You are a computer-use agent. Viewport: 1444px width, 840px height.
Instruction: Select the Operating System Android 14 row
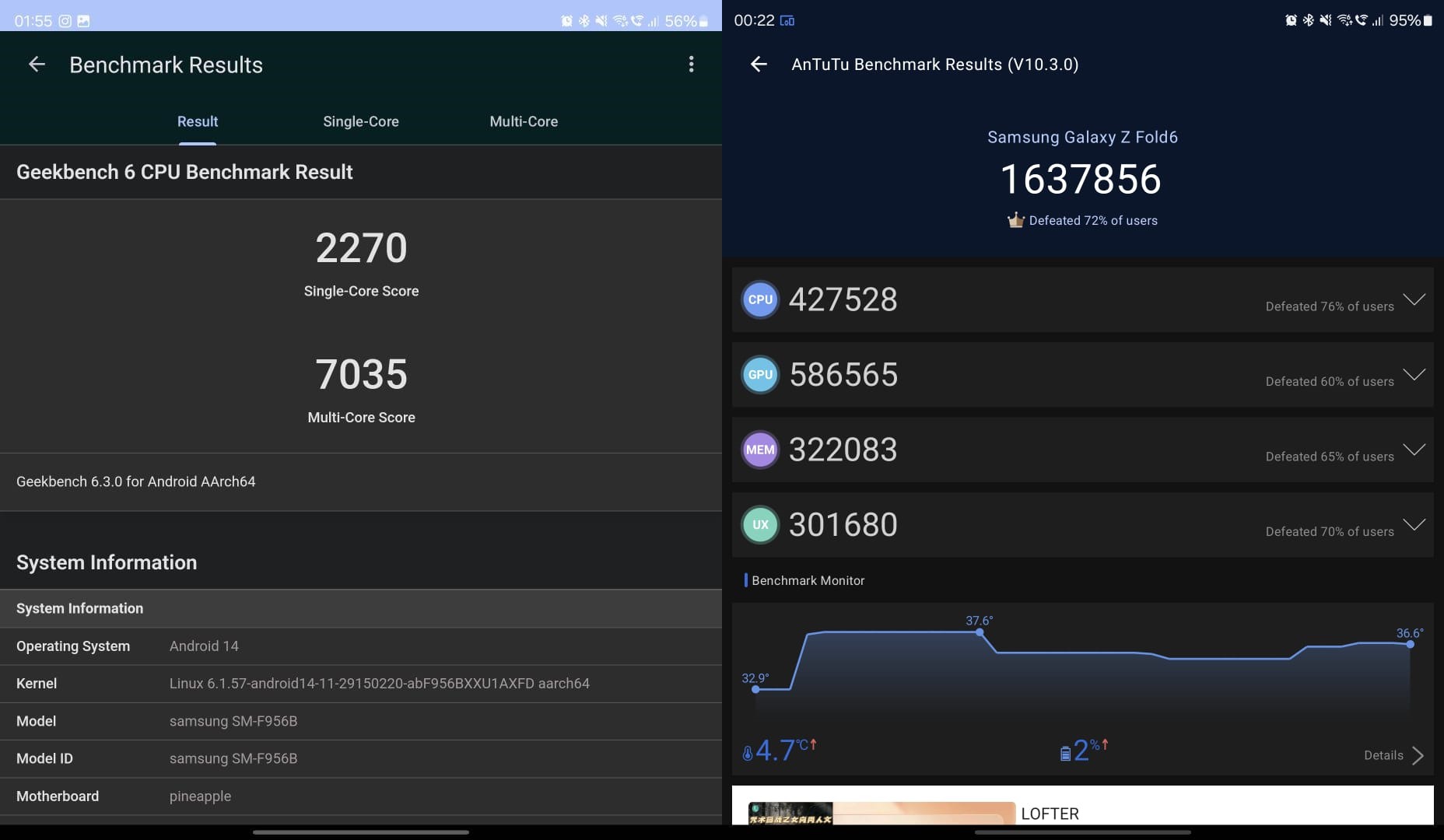361,646
